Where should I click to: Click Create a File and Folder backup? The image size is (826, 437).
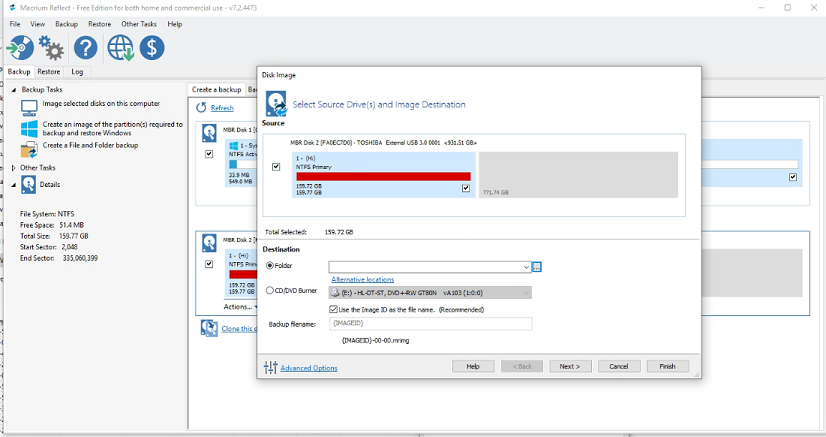click(90, 145)
